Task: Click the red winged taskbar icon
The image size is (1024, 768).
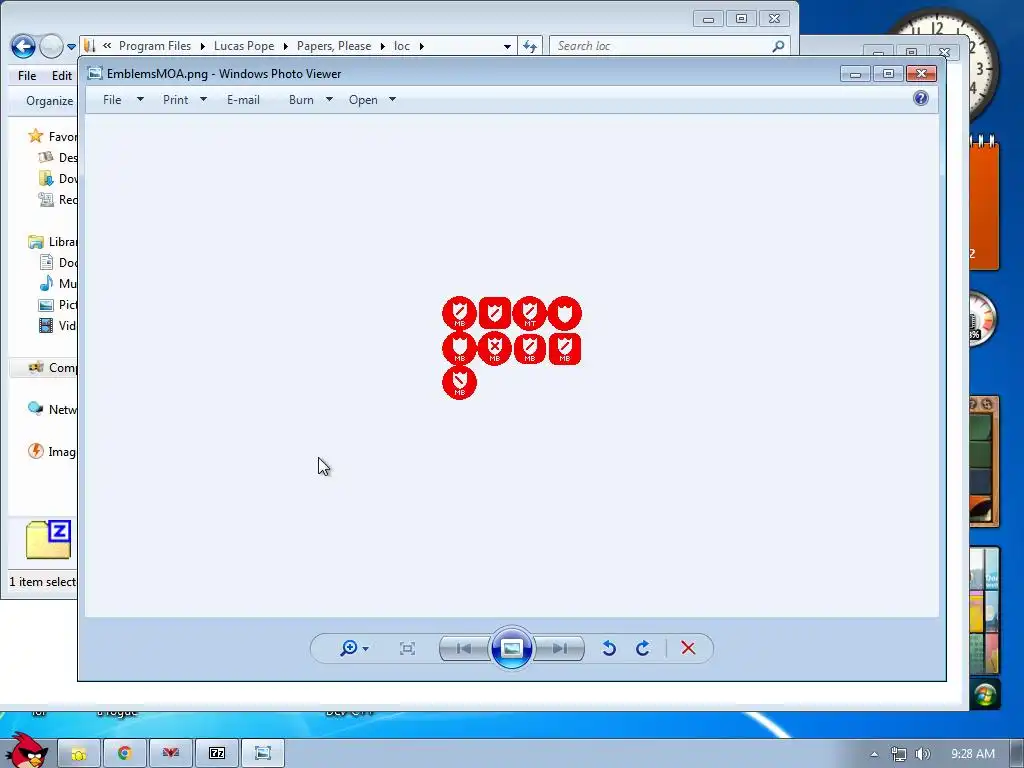Action: point(170,754)
